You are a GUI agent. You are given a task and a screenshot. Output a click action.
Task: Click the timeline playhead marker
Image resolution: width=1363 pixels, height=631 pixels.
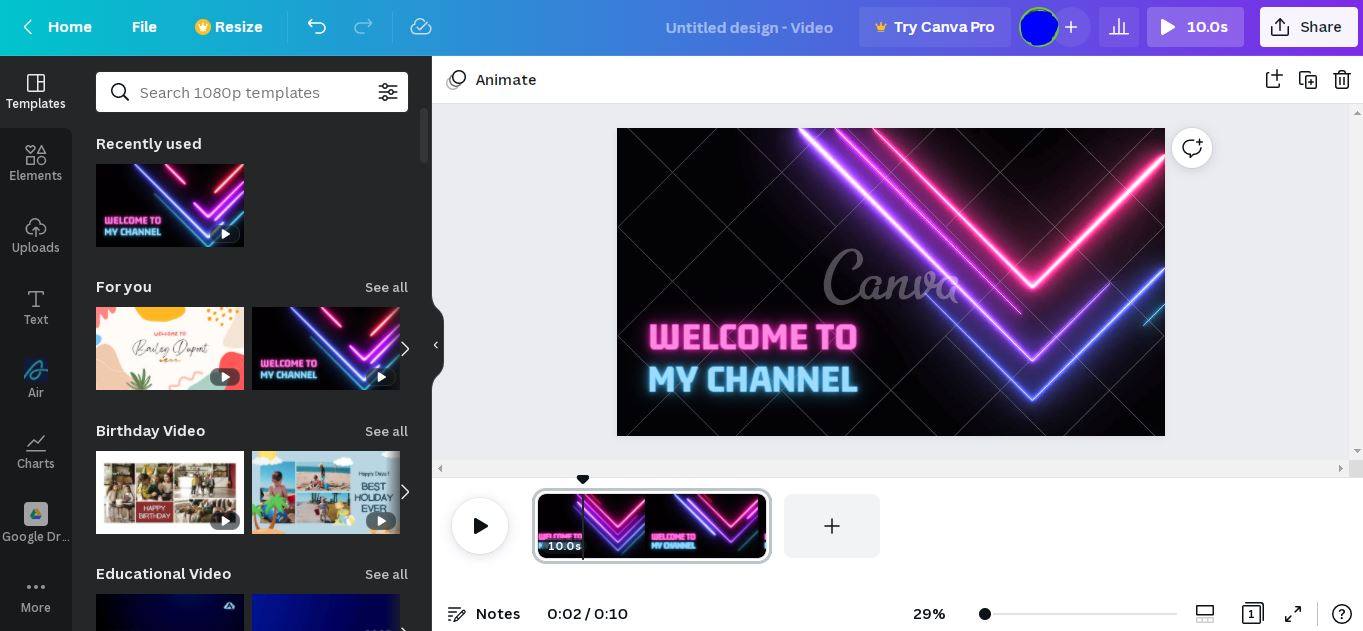point(583,480)
